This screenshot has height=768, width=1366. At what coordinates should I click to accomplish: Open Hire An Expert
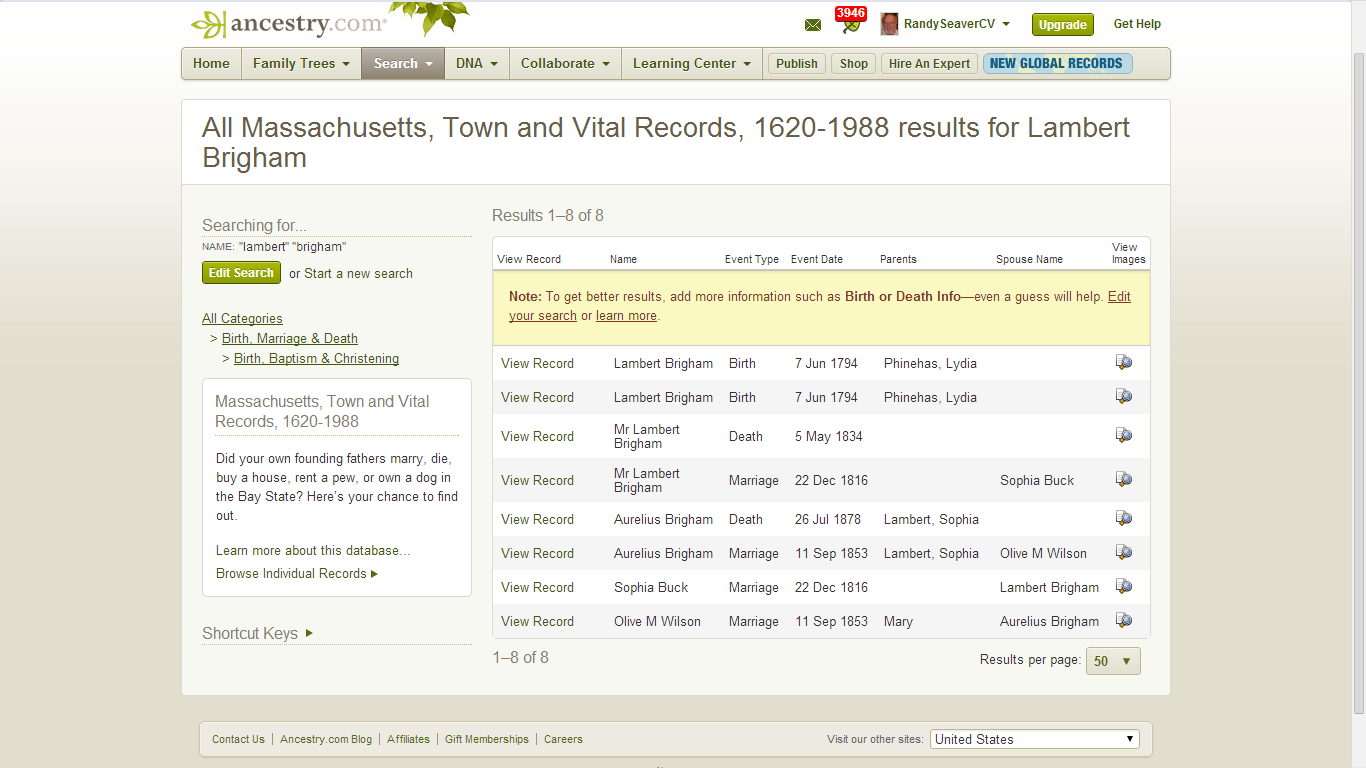coord(929,63)
